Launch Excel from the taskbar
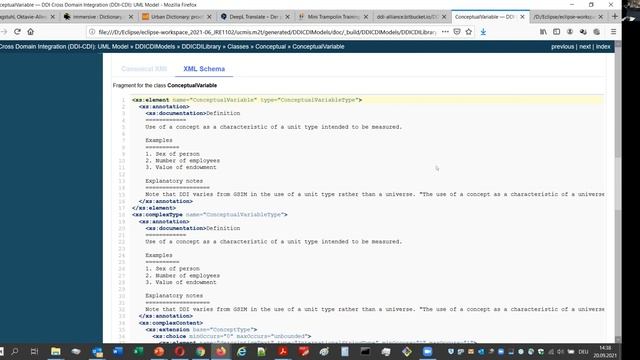The image size is (640, 360). 139,351
